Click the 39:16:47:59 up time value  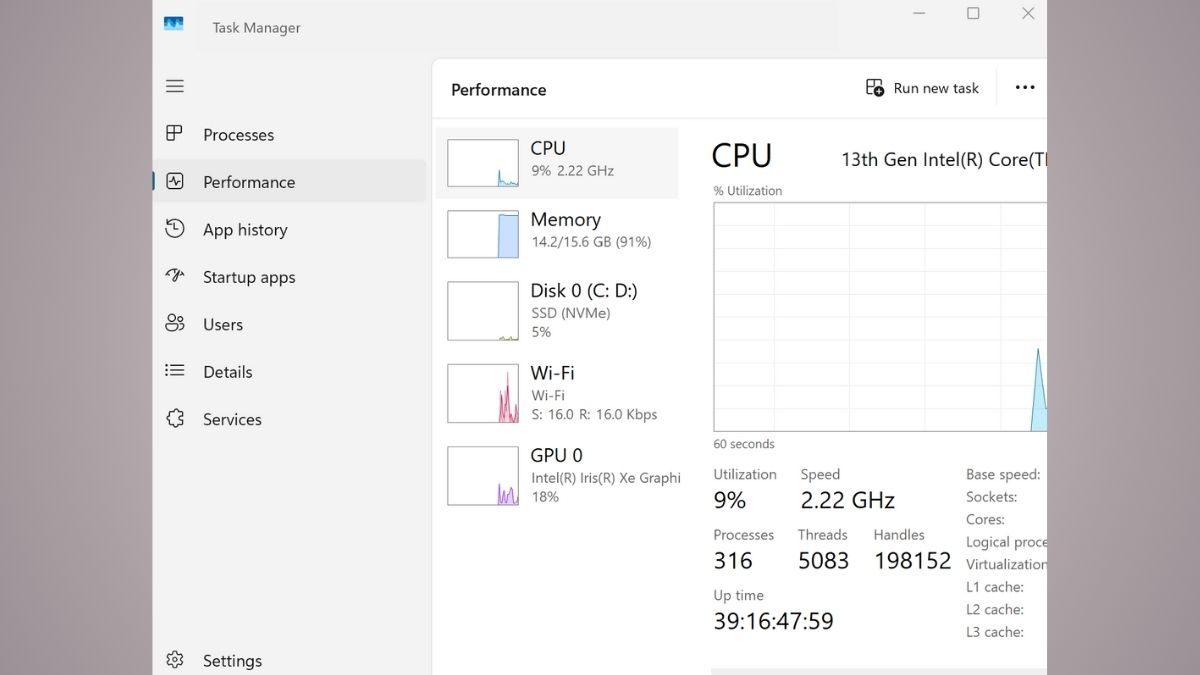point(773,621)
